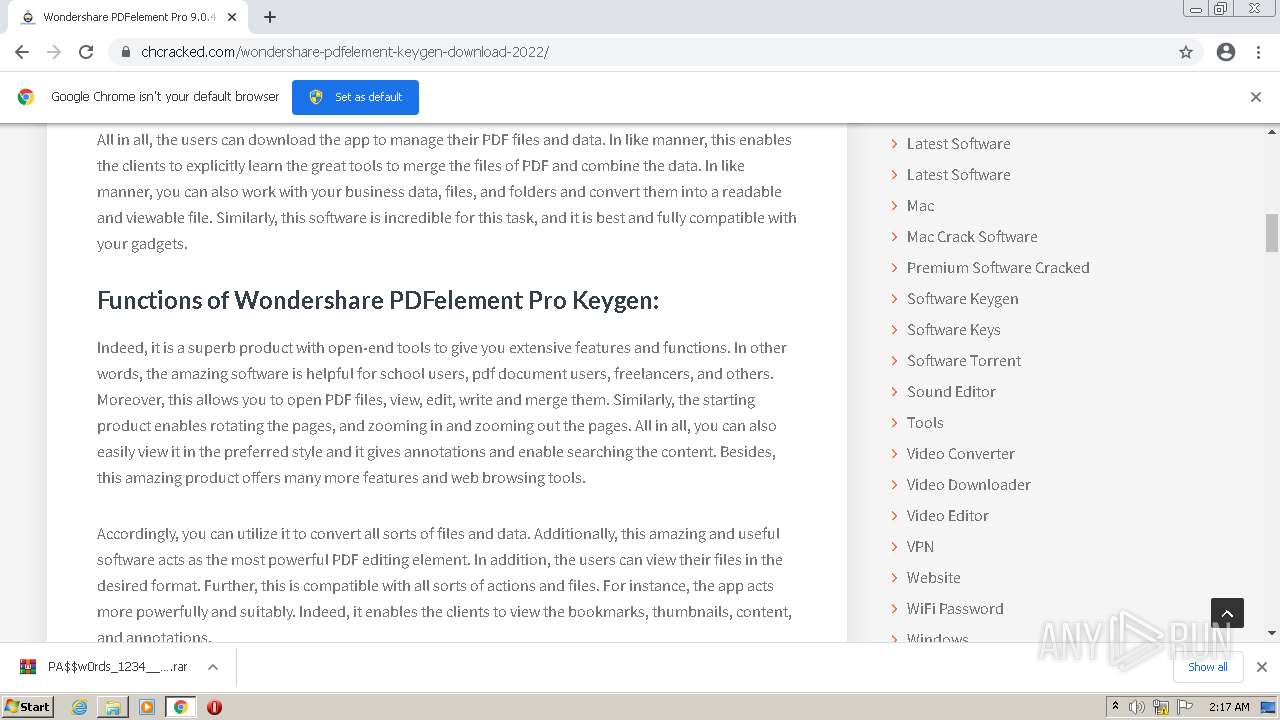The height and width of the screenshot is (720, 1280).
Task: Click the site lock icon in address bar
Action: coord(126,52)
